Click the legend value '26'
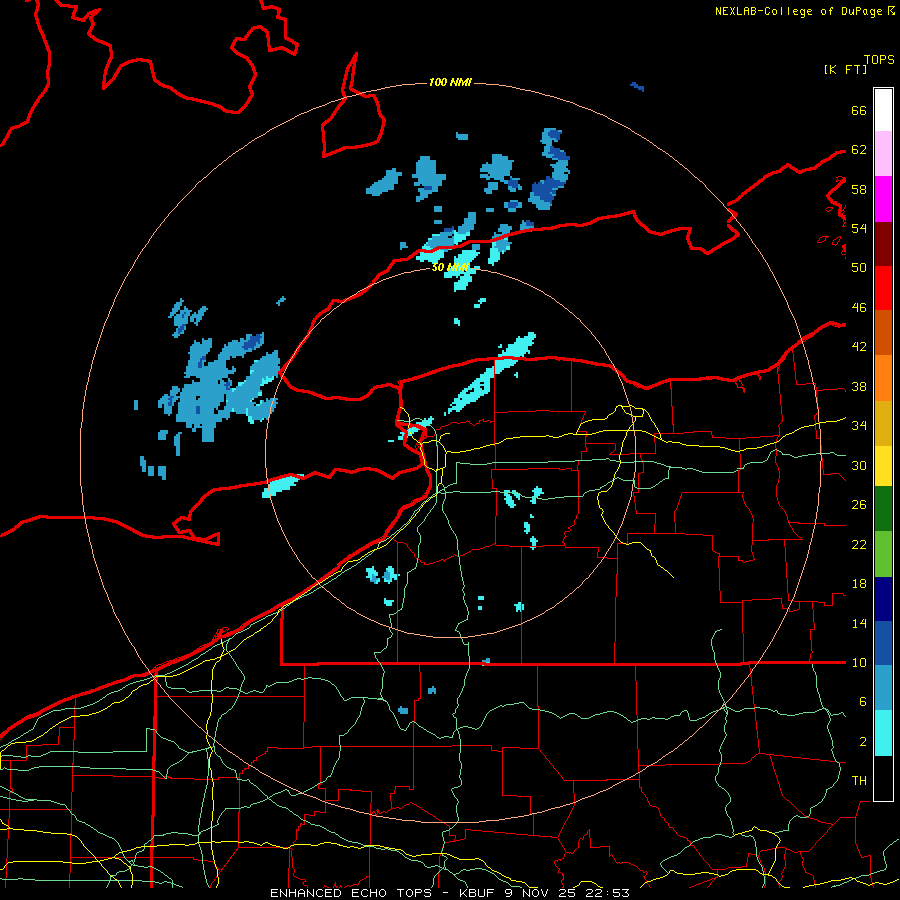Image resolution: width=900 pixels, height=900 pixels. 859,505
